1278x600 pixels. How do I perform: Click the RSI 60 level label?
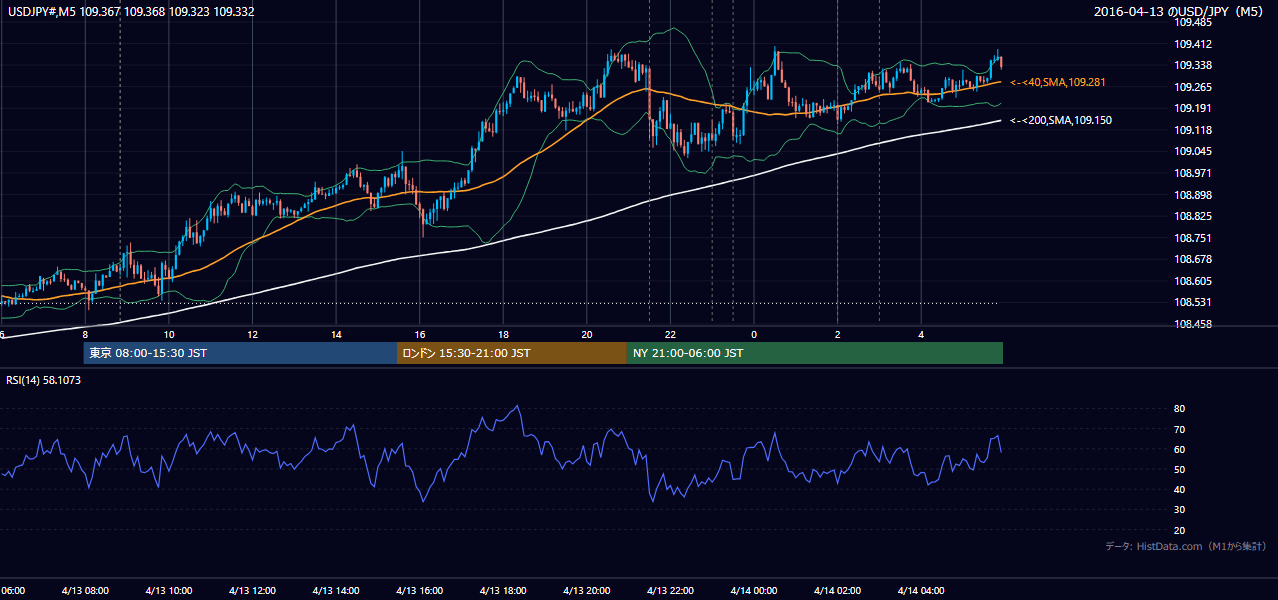click(1180, 449)
